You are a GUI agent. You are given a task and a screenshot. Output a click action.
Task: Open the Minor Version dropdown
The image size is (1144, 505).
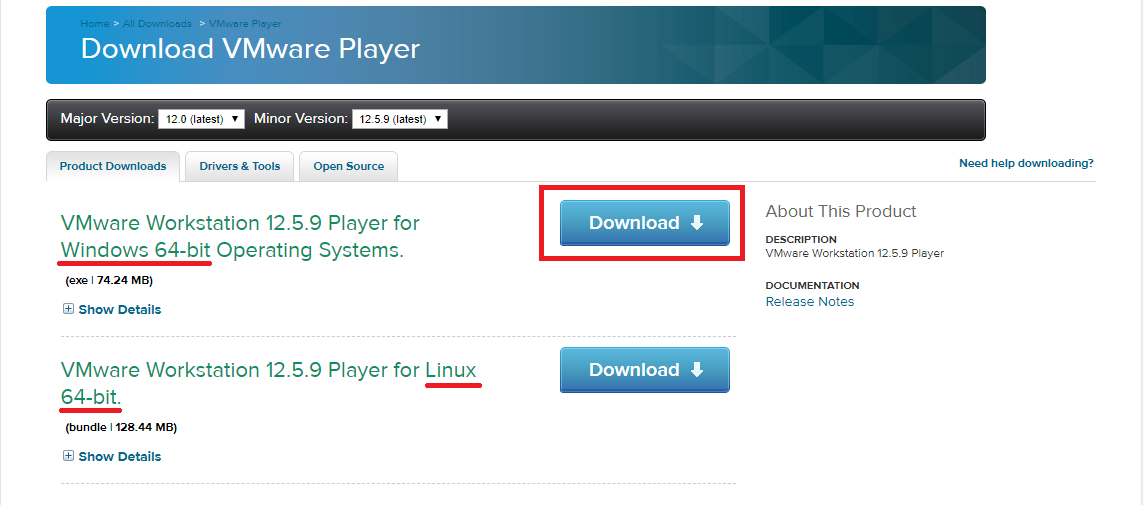pos(400,119)
